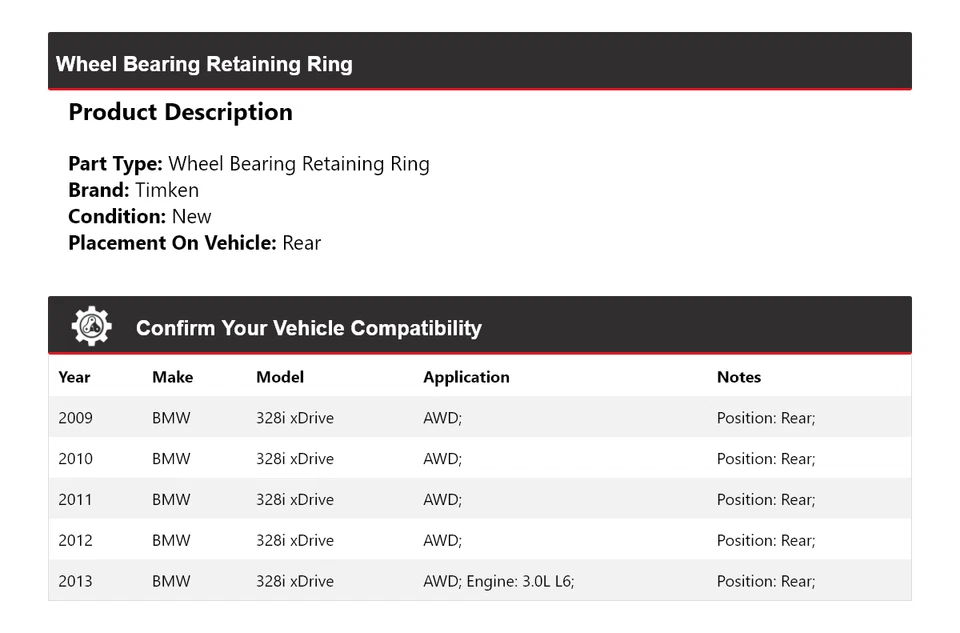The image size is (960, 633).
Task: Select the Product Description heading
Action: click(180, 112)
